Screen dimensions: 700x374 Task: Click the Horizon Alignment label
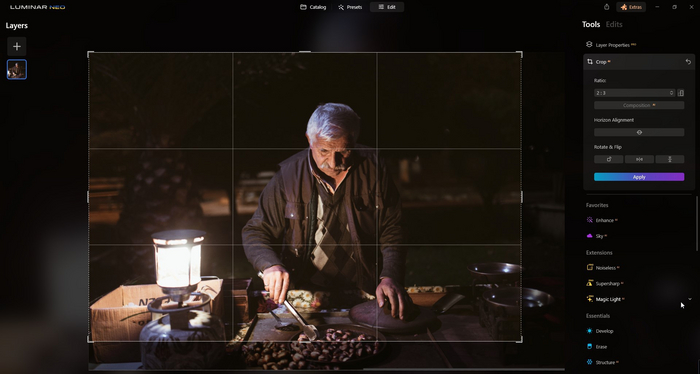click(x=614, y=120)
